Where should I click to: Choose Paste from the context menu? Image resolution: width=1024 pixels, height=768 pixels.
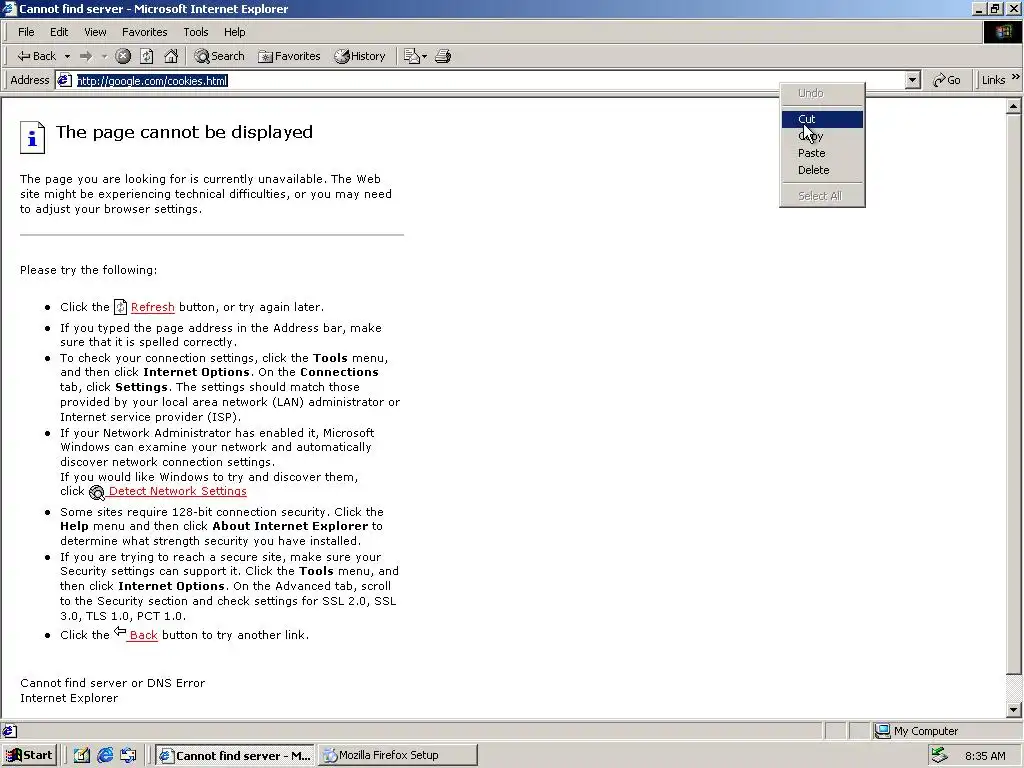click(x=822, y=153)
